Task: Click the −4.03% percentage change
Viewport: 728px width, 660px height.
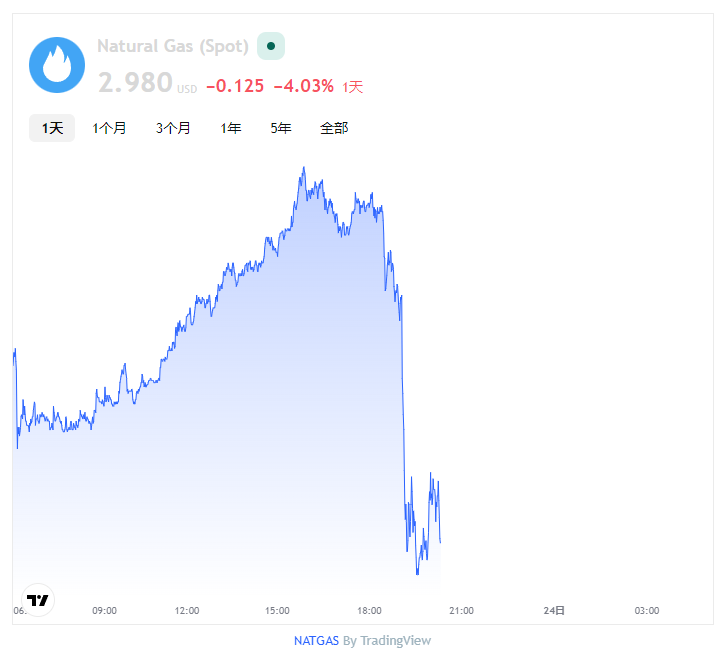Action: [x=303, y=86]
